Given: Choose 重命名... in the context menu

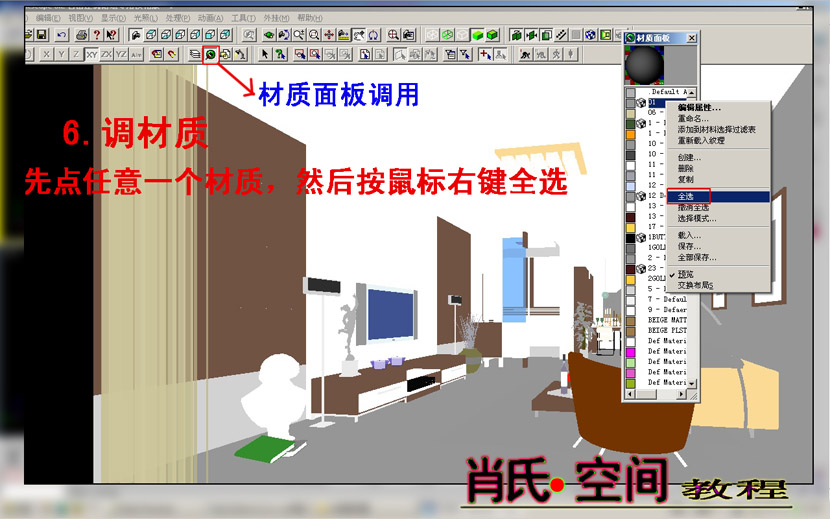Looking at the screenshot, I should coord(717,119).
